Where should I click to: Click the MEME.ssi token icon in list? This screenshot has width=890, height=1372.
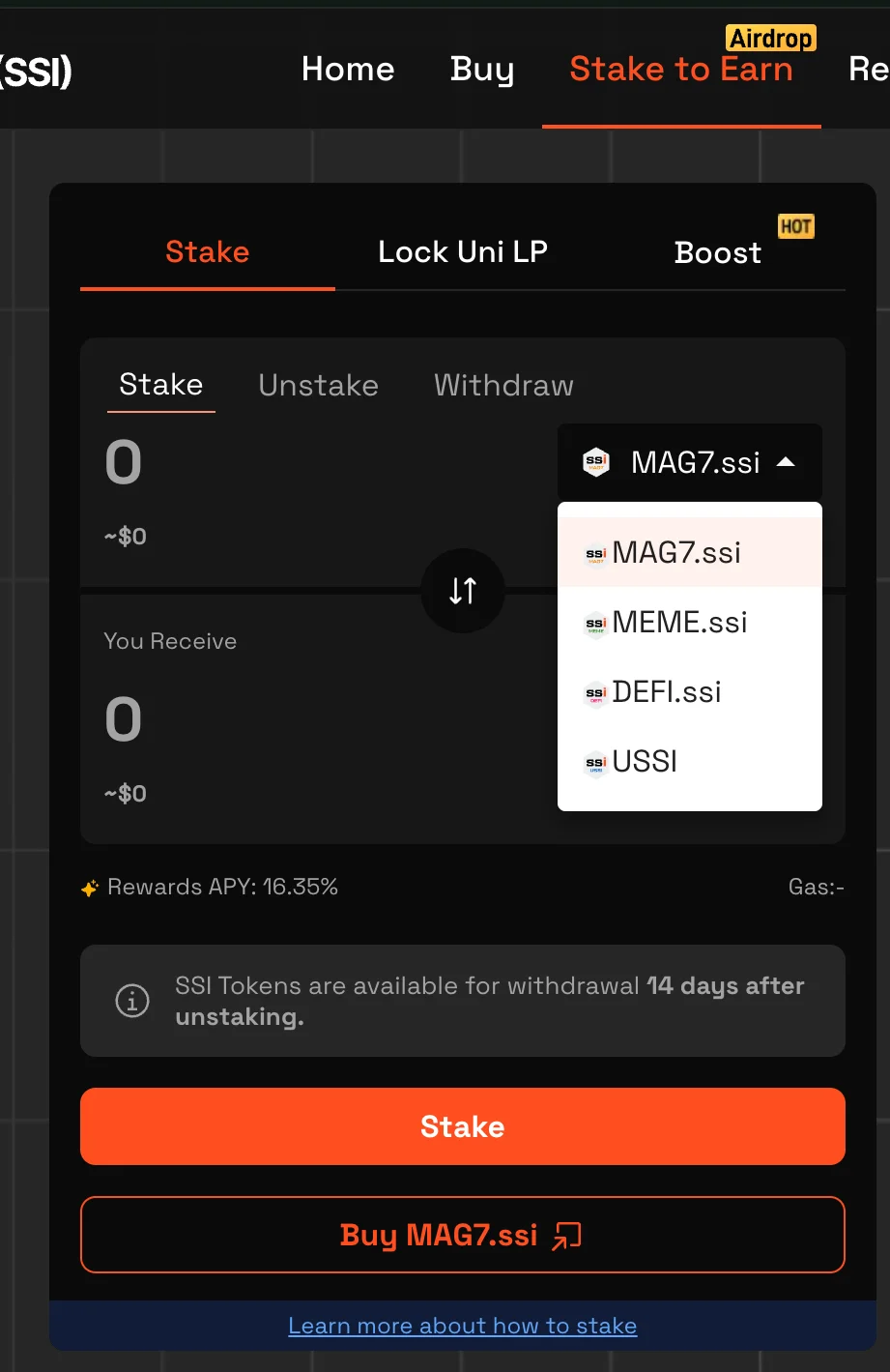(x=596, y=624)
